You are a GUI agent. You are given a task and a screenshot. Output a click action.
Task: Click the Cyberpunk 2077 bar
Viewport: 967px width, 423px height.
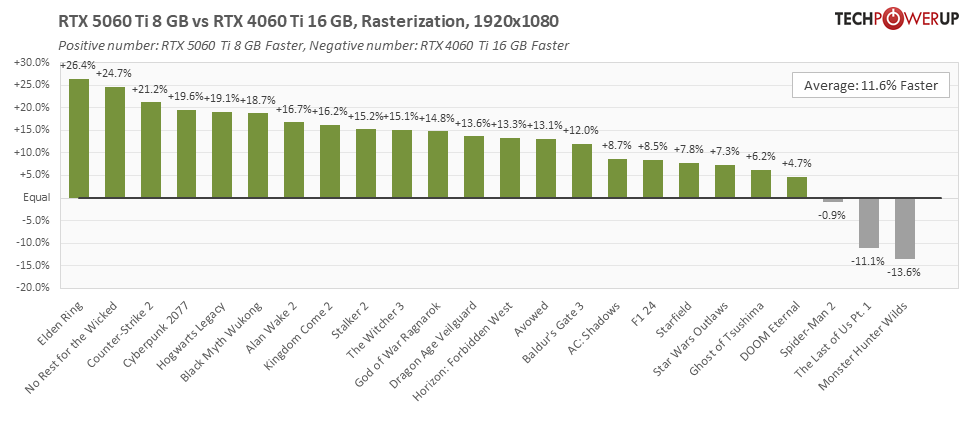click(187, 154)
